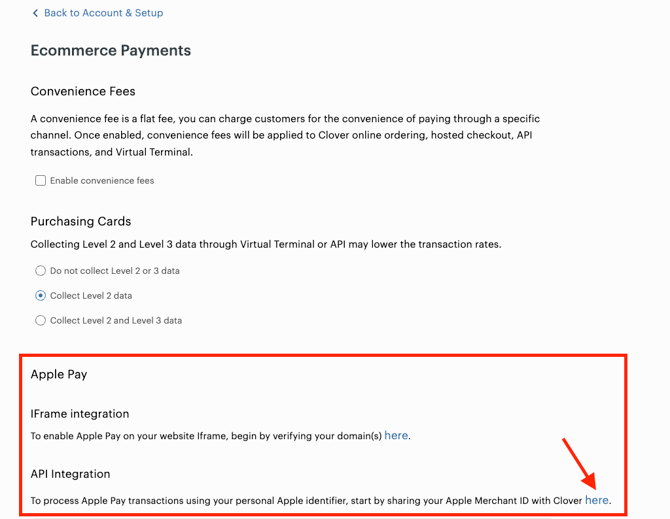Click the 'Do not collect Level 2 or 3 data' label text
The height and width of the screenshot is (519, 670).
click(115, 271)
